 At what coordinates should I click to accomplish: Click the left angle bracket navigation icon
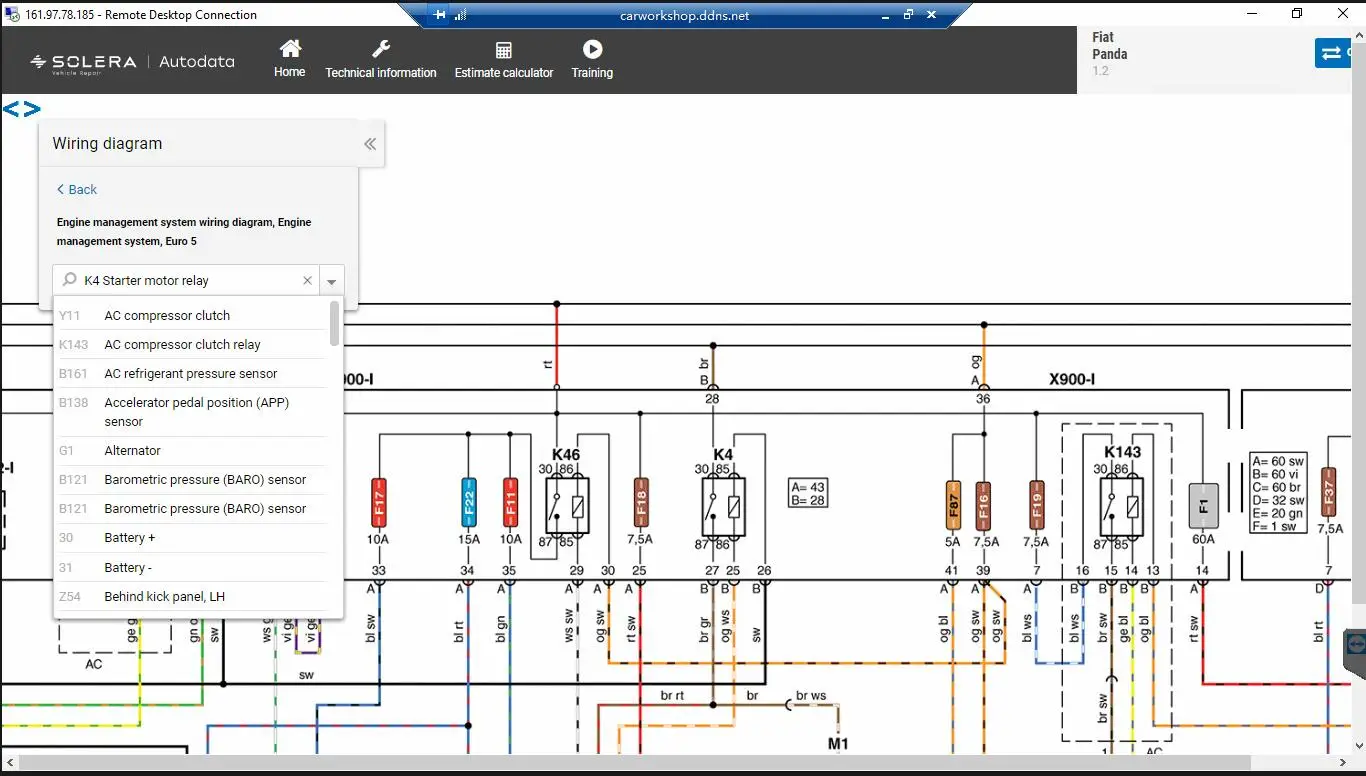click(x=11, y=109)
